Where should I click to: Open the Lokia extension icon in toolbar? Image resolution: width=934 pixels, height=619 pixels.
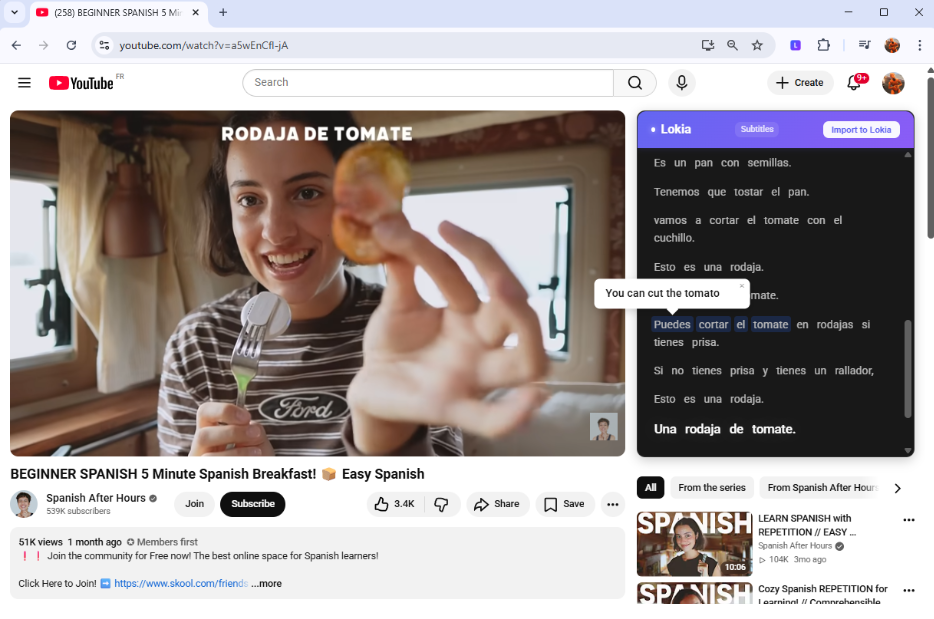pyautogui.click(x=795, y=45)
